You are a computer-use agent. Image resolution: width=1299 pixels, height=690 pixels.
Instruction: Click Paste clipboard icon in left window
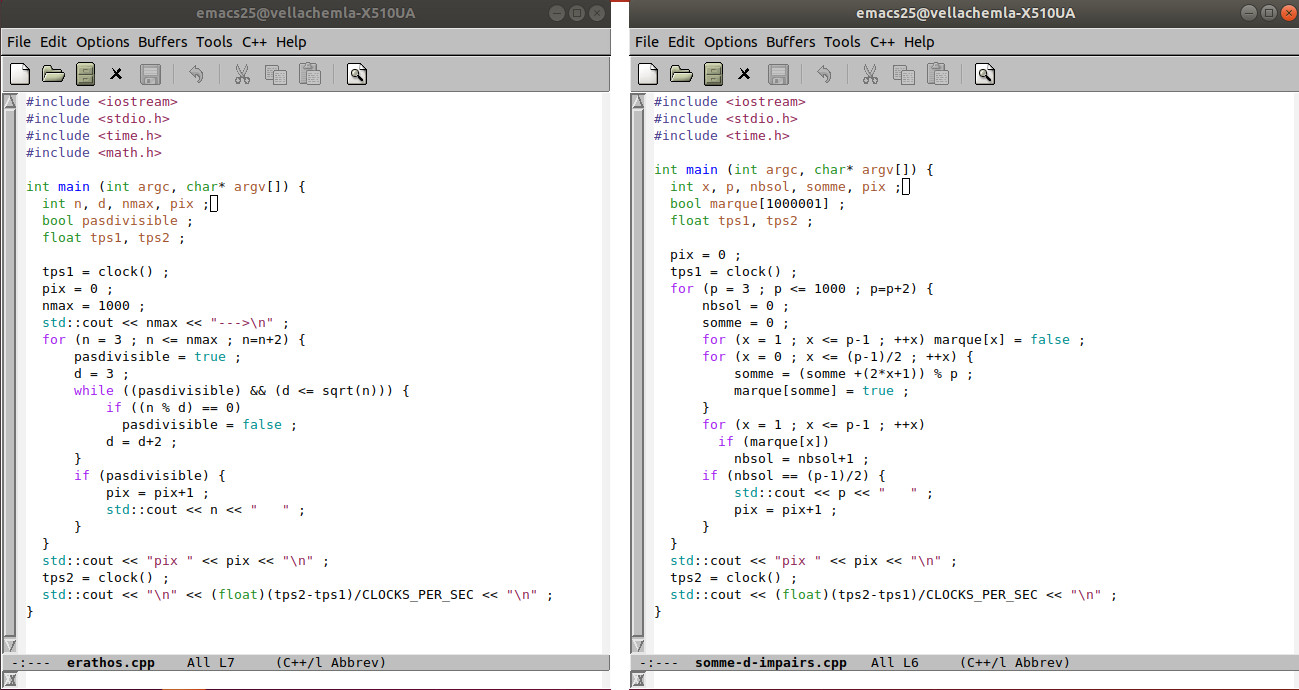click(x=310, y=74)
